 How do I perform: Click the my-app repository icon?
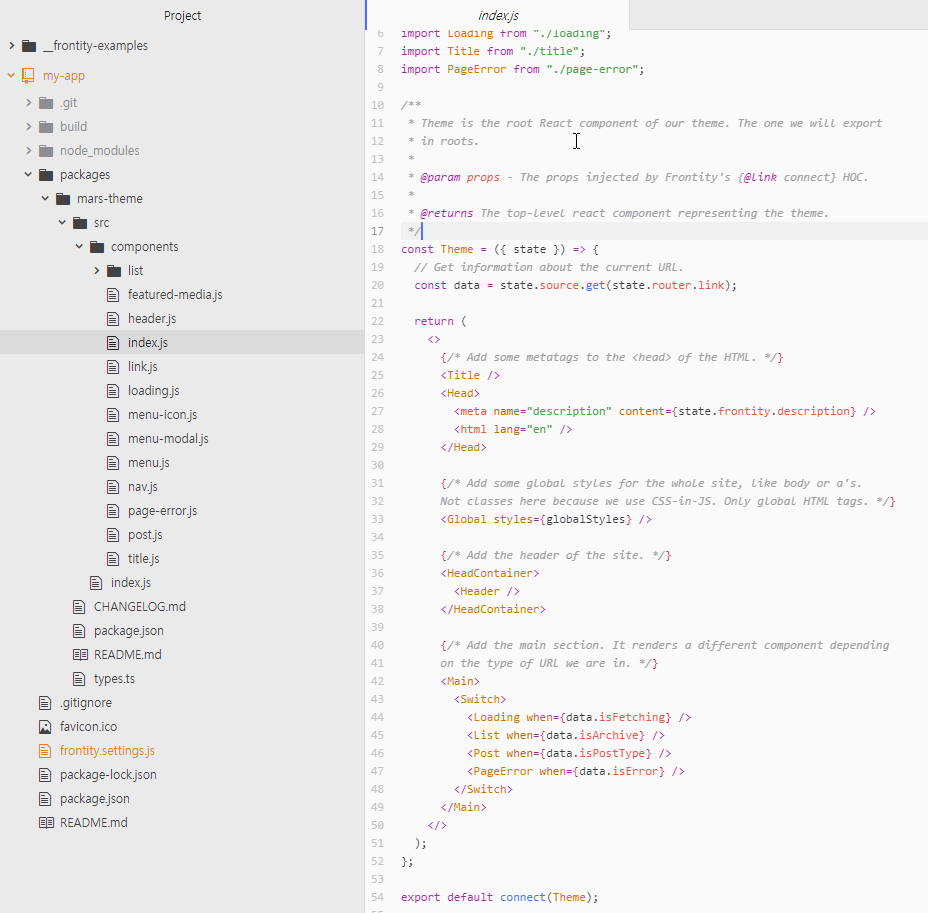pyautogui.click(x=28, y=76)
